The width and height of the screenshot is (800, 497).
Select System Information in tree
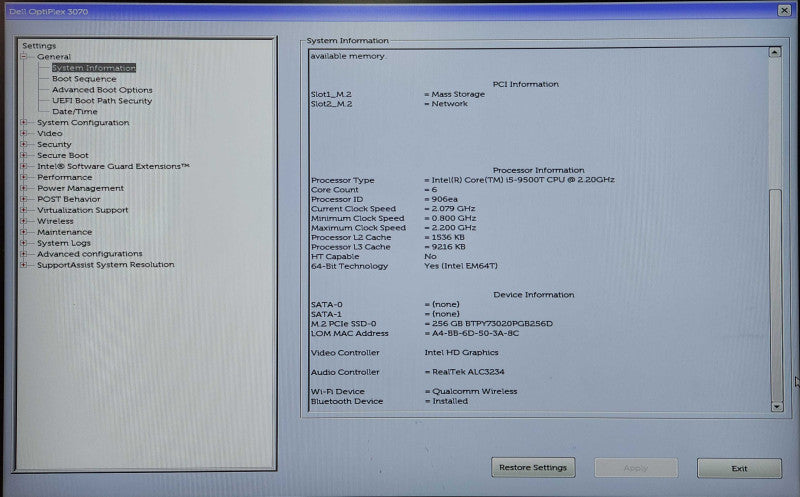pos(94,68)
